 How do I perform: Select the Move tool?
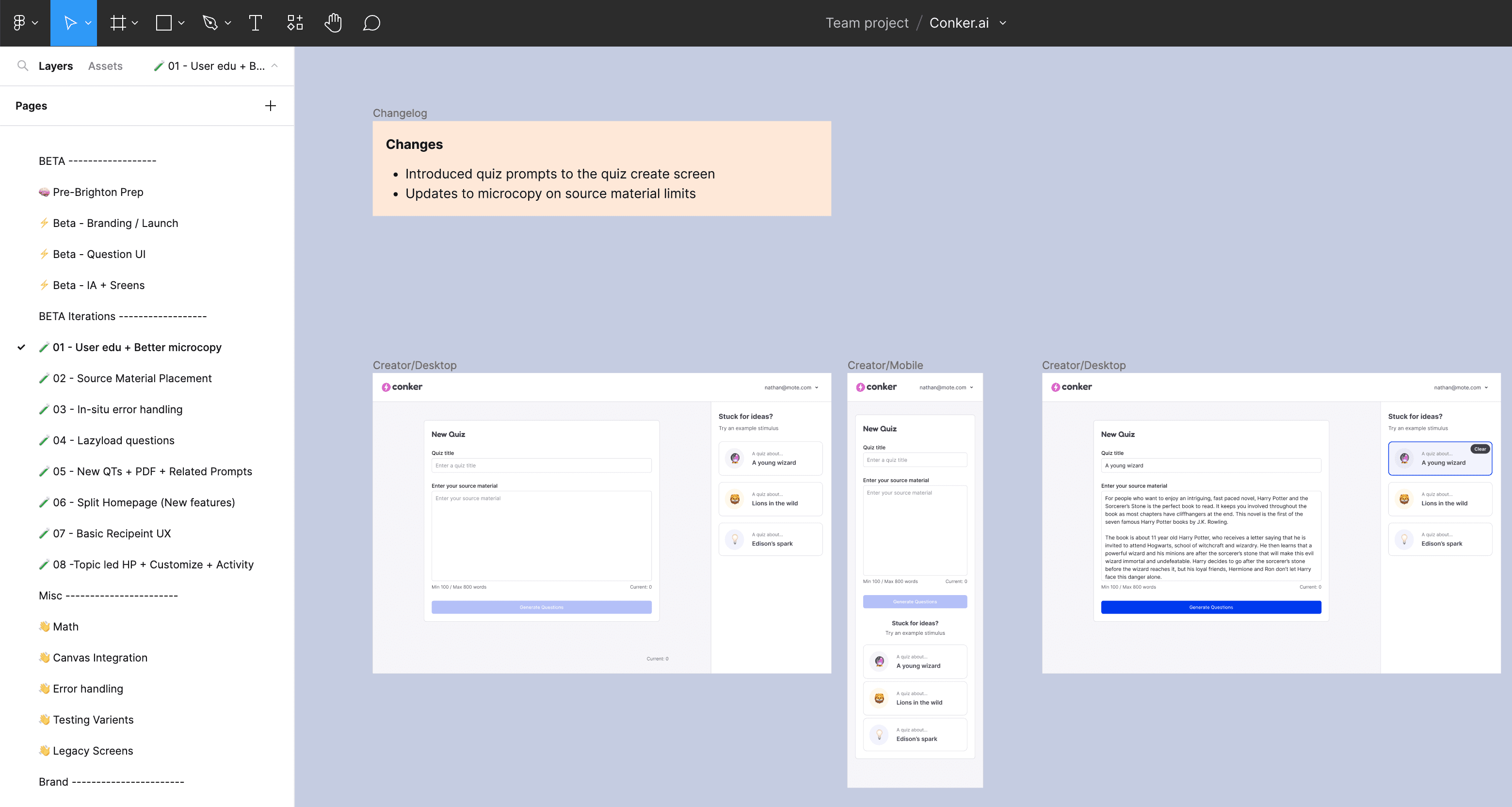click(70, 23)
